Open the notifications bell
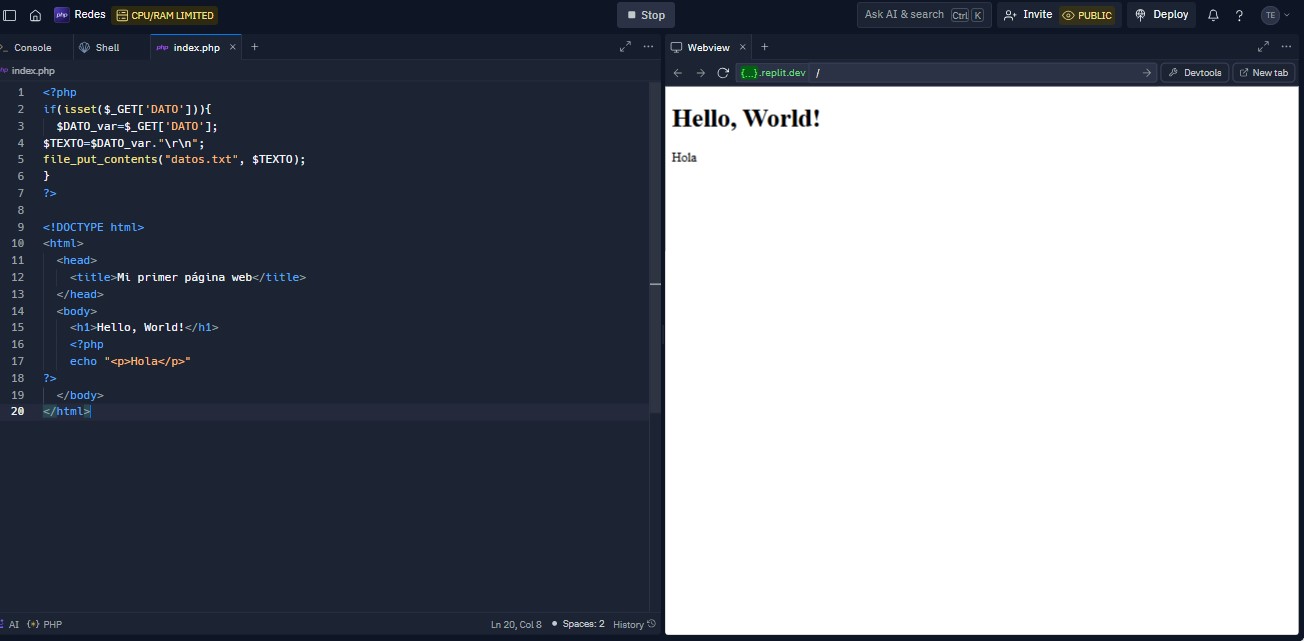 1213,15
